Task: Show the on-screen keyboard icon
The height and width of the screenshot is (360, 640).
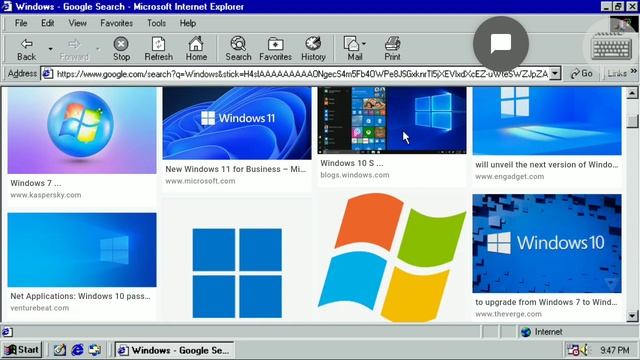Action: (611, 48)
